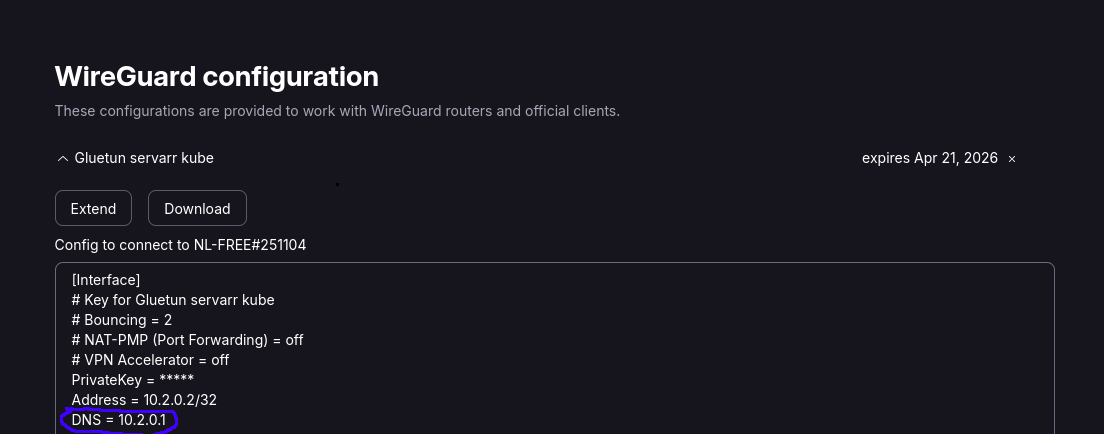Select the Gluetun servarr kube entry name
The image size is (1104, 434).
click(144, 158)
